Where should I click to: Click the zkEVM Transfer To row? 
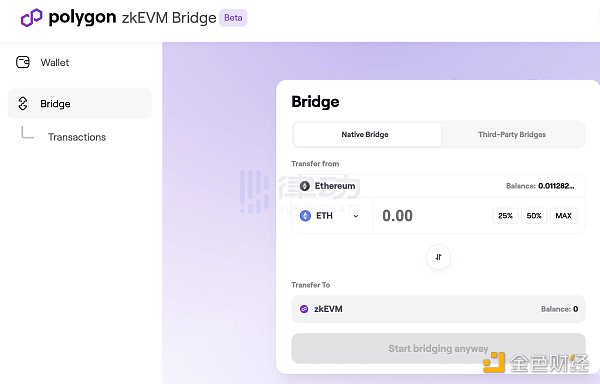[x=439, y=309]
